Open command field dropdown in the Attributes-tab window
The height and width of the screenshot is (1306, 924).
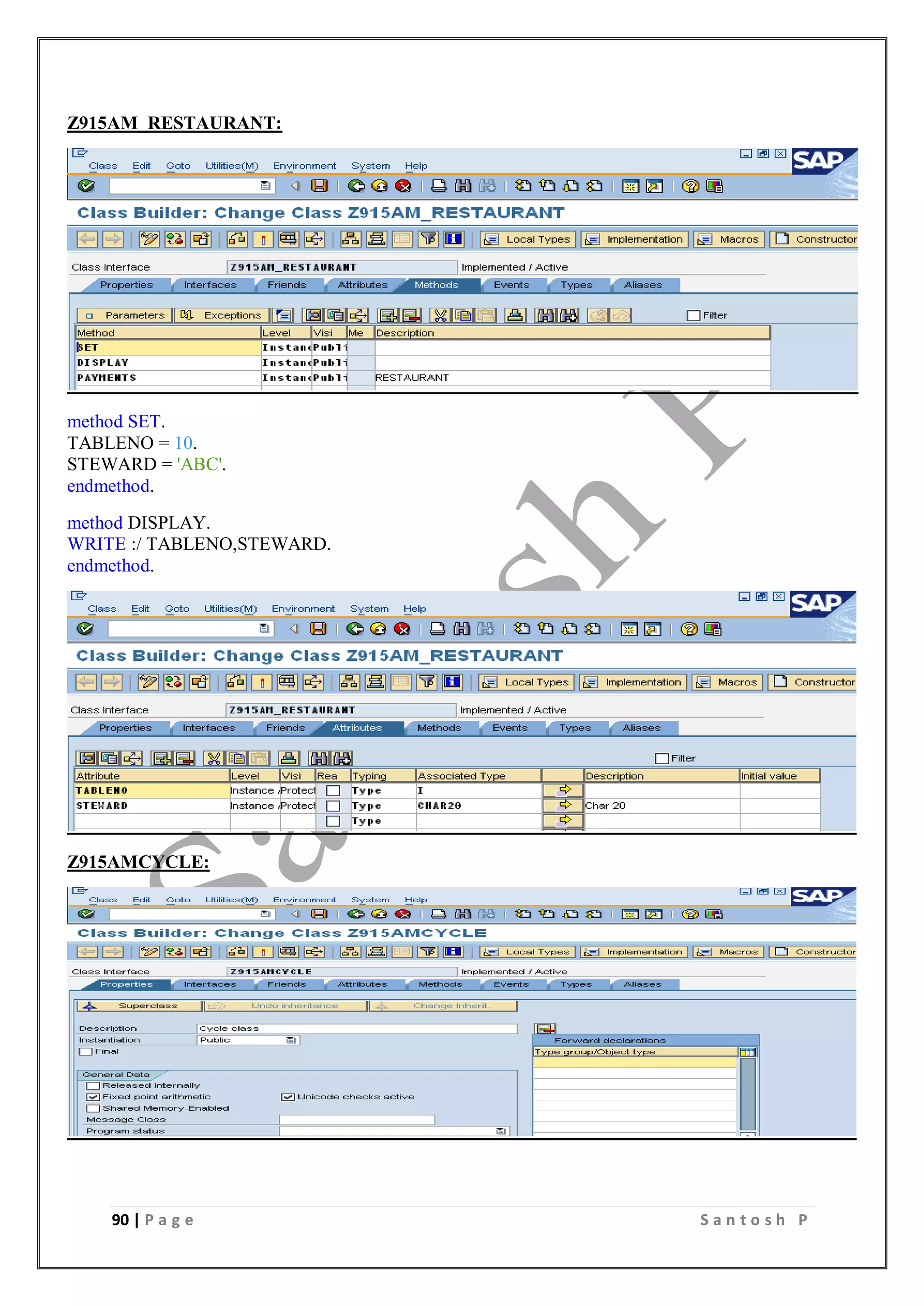pos(264,628)
